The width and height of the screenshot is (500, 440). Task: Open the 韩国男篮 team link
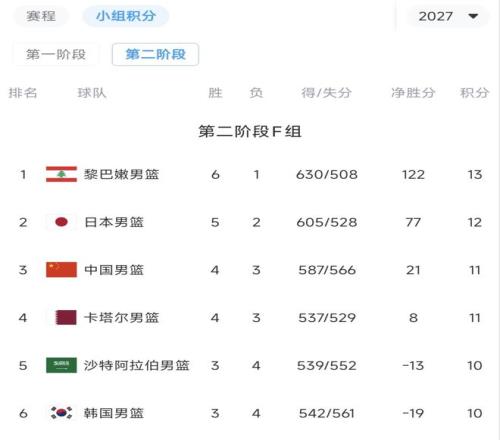tap(114, 413)
